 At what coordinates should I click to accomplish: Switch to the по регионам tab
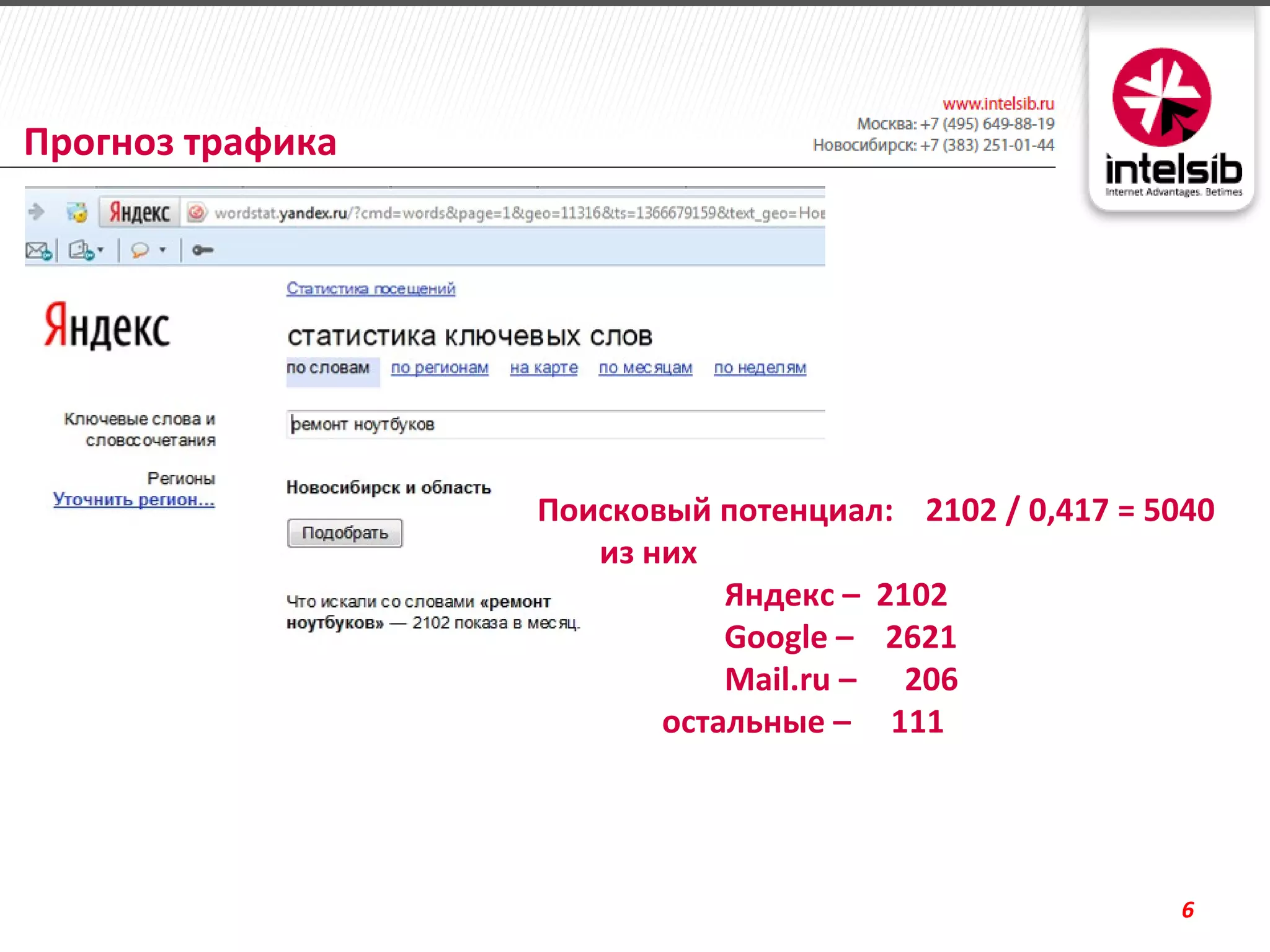point(440,368)
